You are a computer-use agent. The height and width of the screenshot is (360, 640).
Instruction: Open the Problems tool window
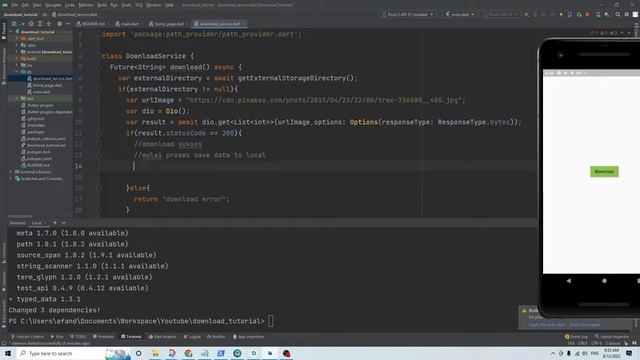(x=103, y=337)
